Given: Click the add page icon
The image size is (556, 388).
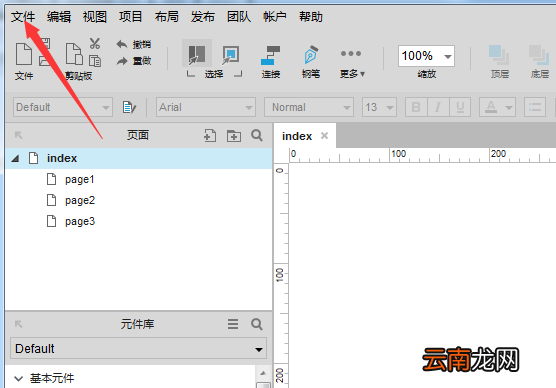Looking at the screenshot, I should coord(210,135).
